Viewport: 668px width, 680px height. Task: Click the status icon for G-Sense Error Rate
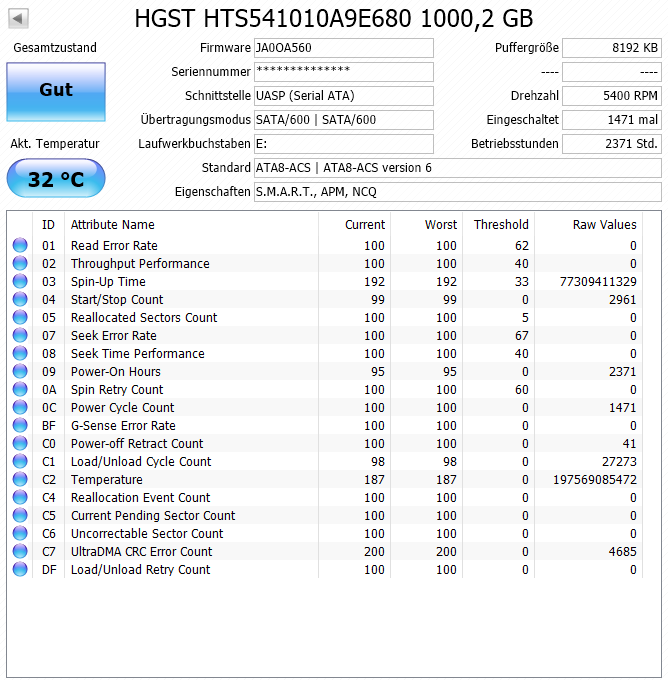[x=20, y=425]
